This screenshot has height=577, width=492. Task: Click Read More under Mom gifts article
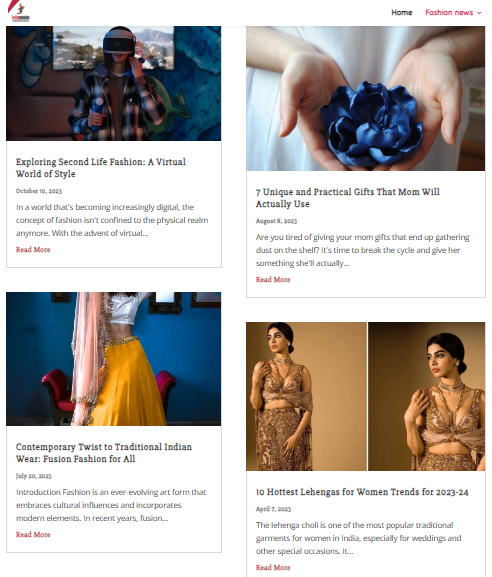(x=273, y=280)
